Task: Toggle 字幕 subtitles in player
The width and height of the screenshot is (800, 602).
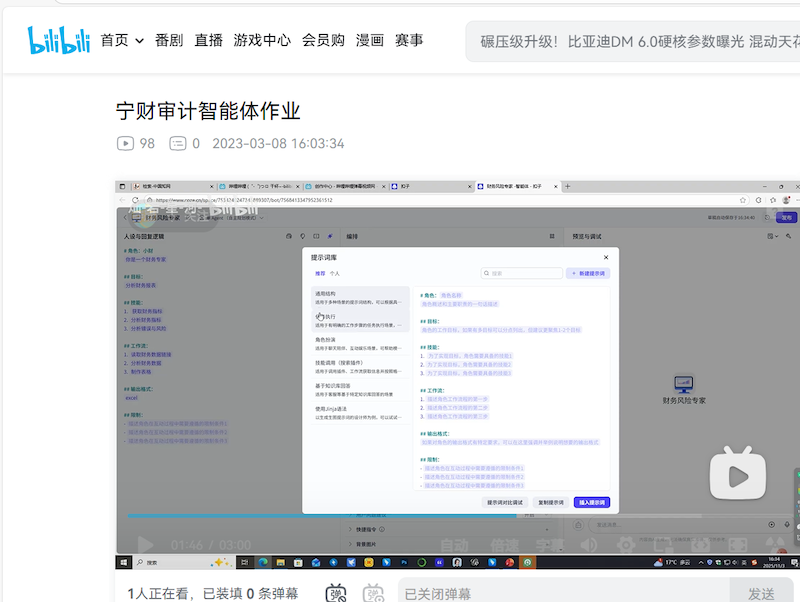Action: [x=550, y=545]
